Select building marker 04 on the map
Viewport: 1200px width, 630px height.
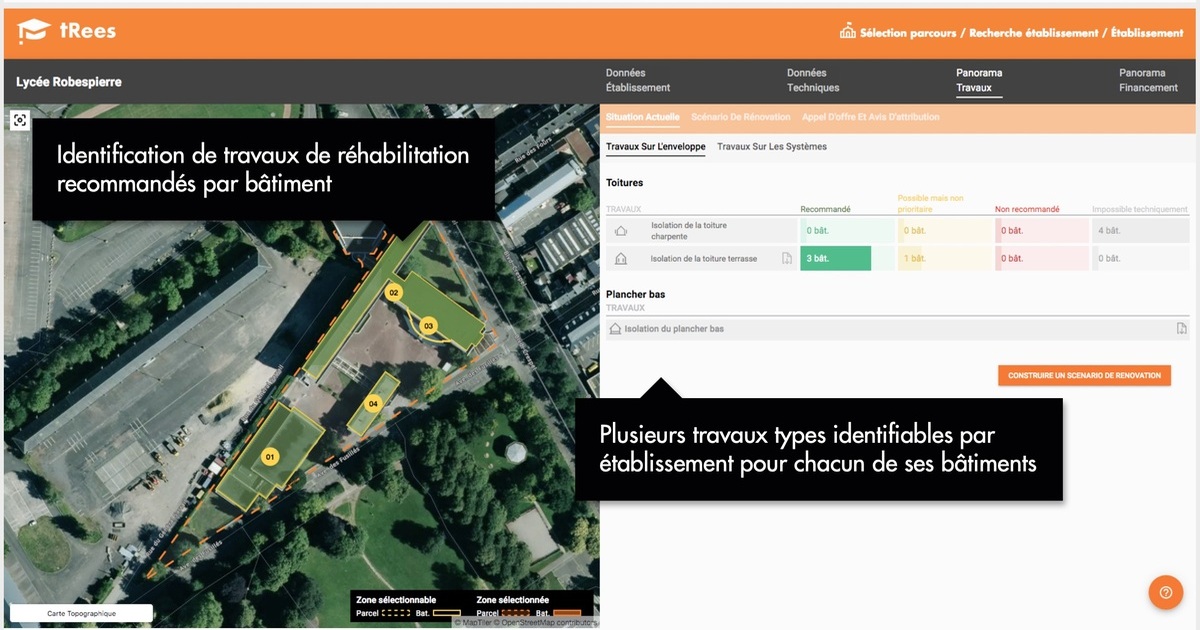[x=373, y=404]
